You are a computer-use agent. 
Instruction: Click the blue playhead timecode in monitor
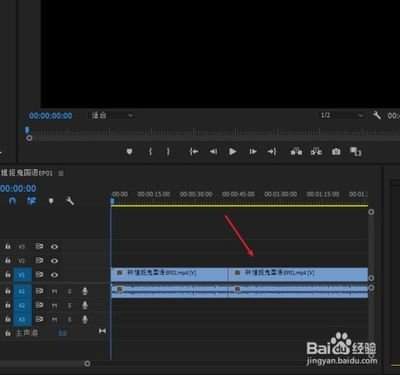50,116
